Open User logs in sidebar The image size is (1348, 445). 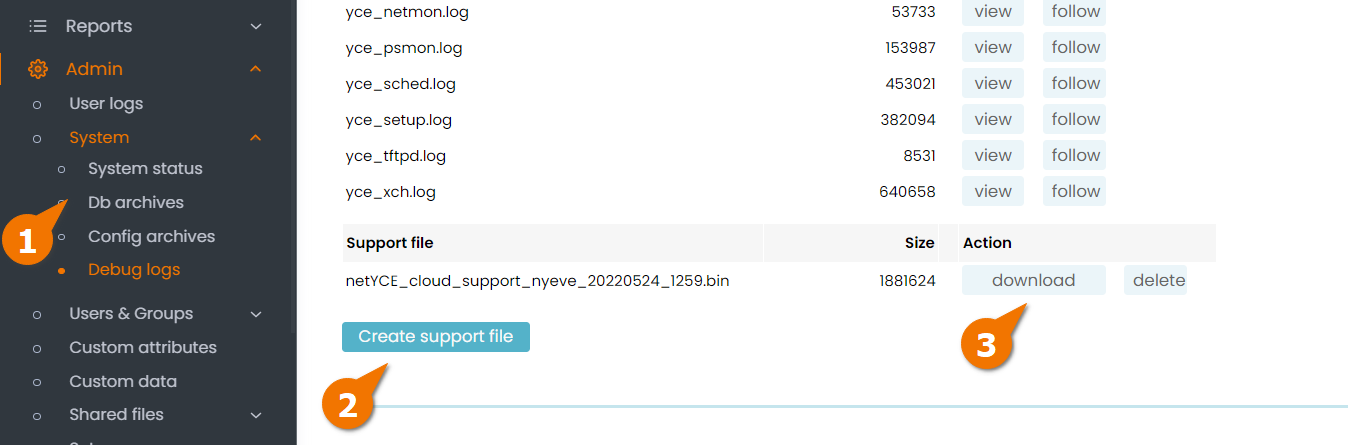pos(106,104)
